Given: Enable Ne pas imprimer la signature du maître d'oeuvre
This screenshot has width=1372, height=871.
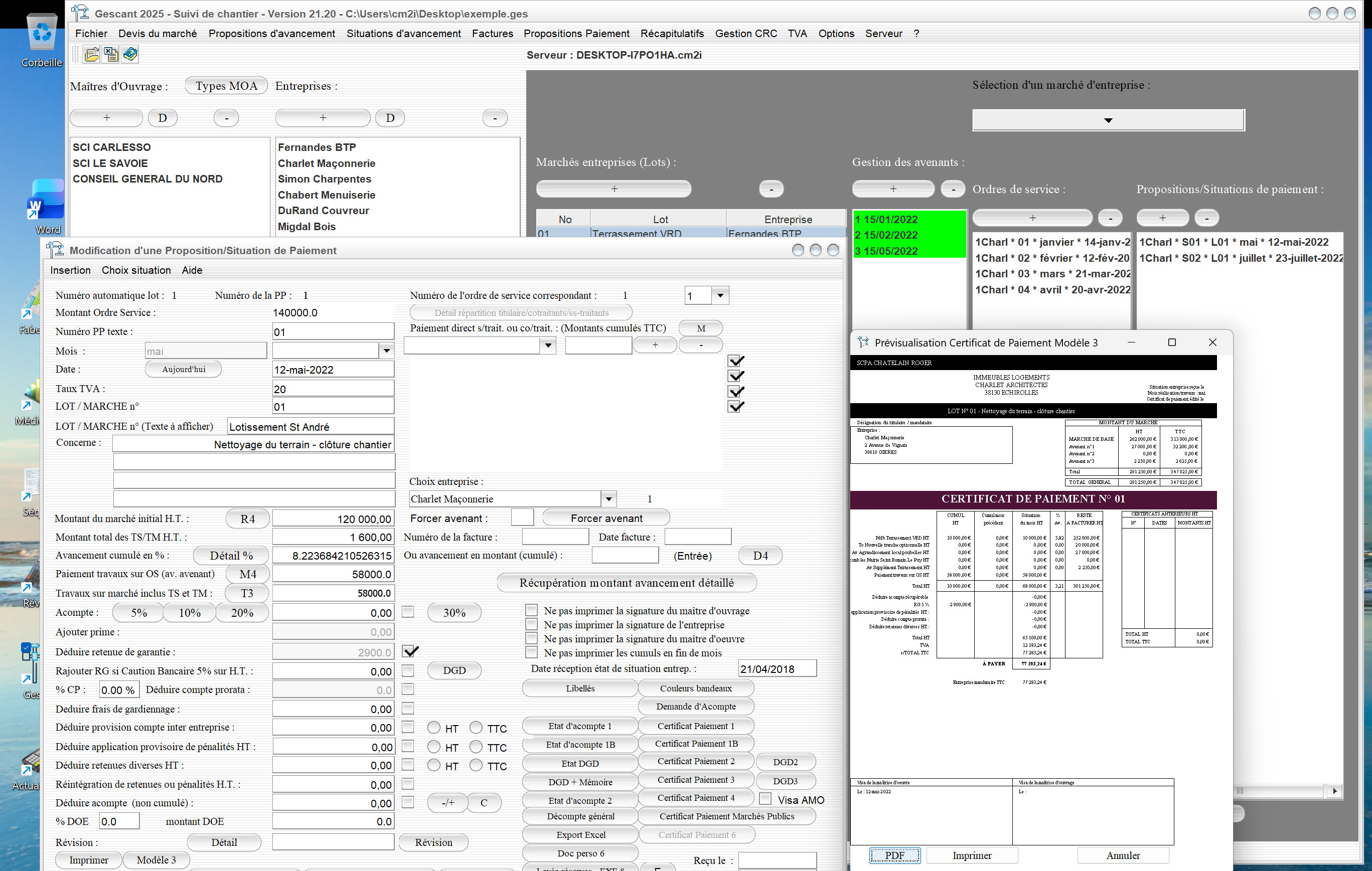Looking at the screenshot, I should point(531,638).
